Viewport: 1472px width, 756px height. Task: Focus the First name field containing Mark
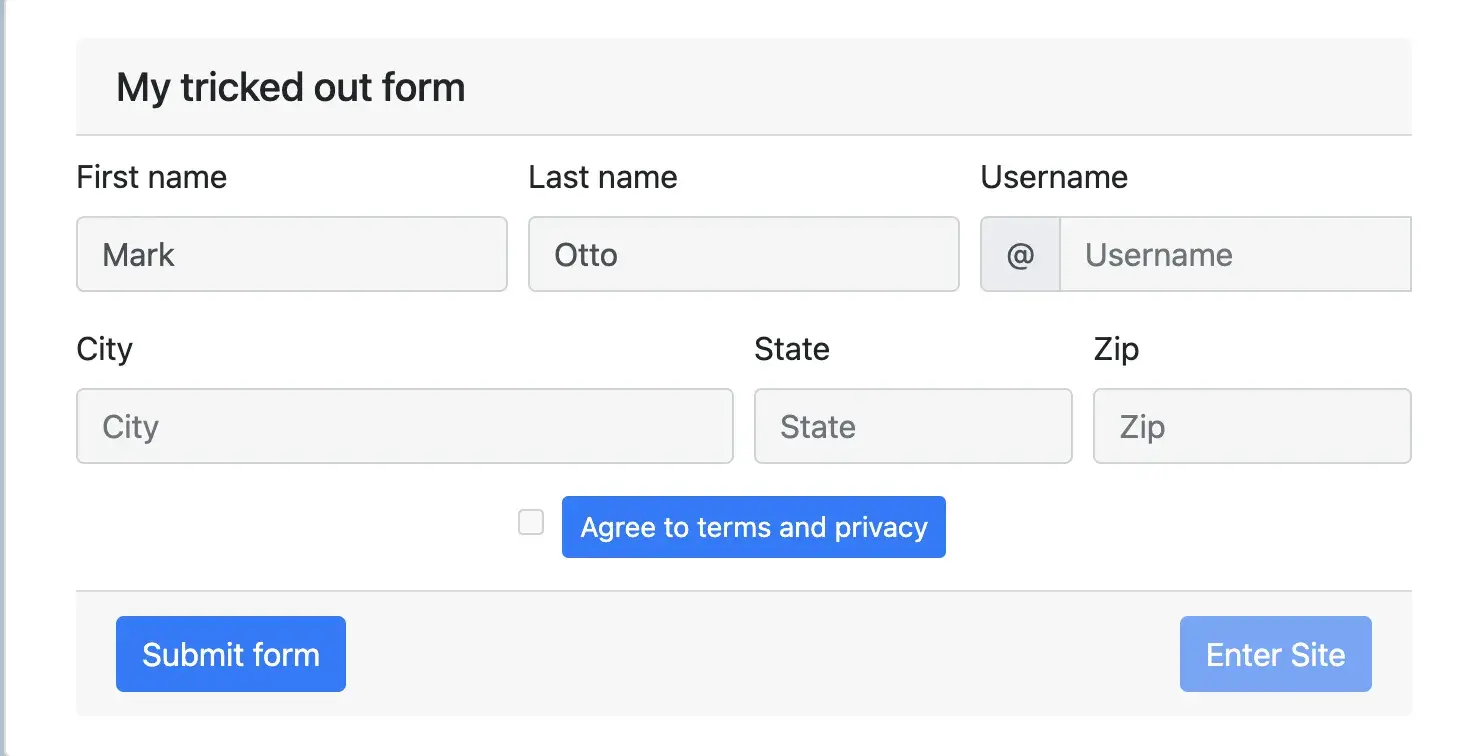292,255
